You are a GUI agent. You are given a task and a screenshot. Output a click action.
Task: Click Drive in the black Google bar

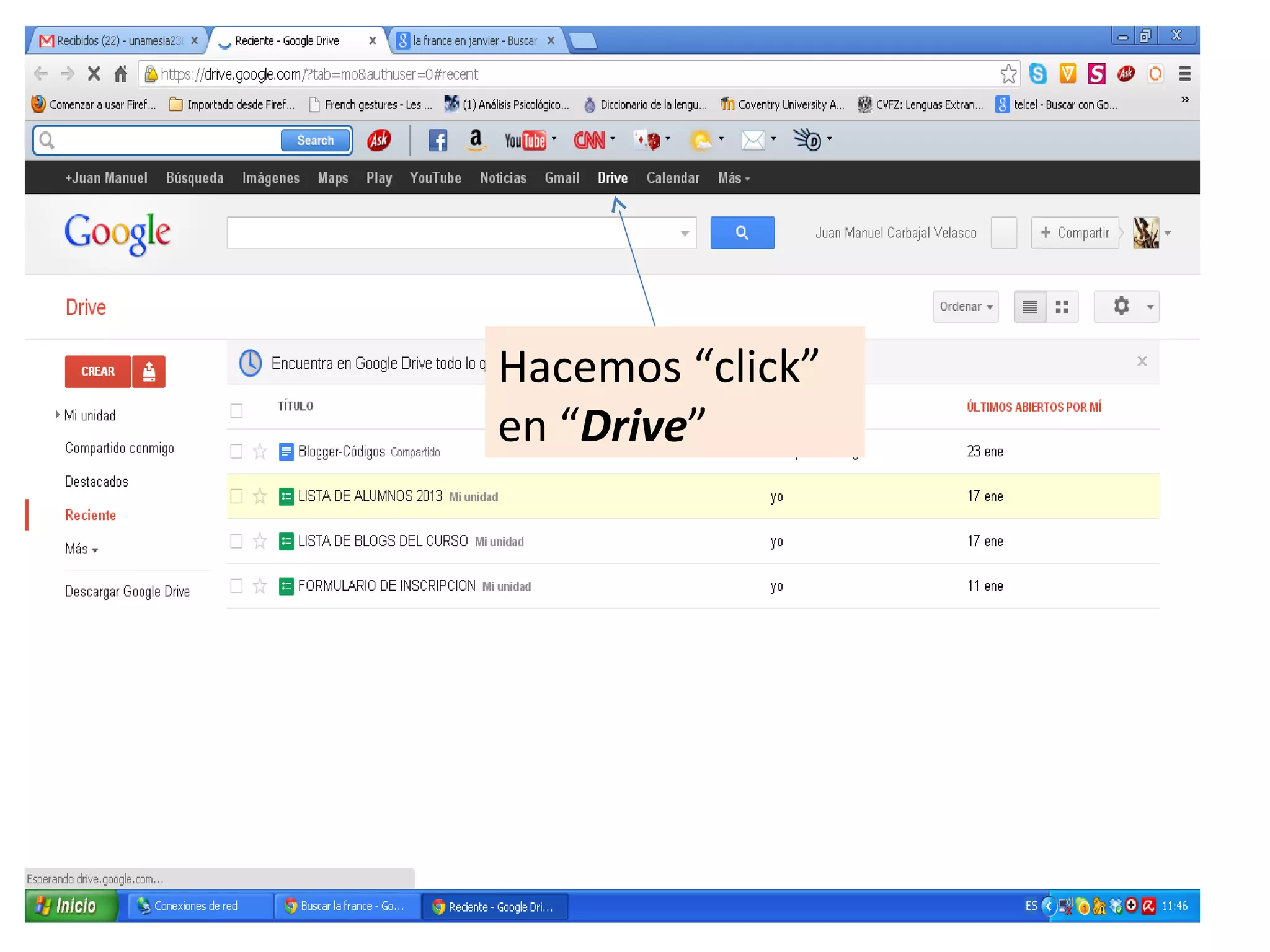[x=612, y=178]
